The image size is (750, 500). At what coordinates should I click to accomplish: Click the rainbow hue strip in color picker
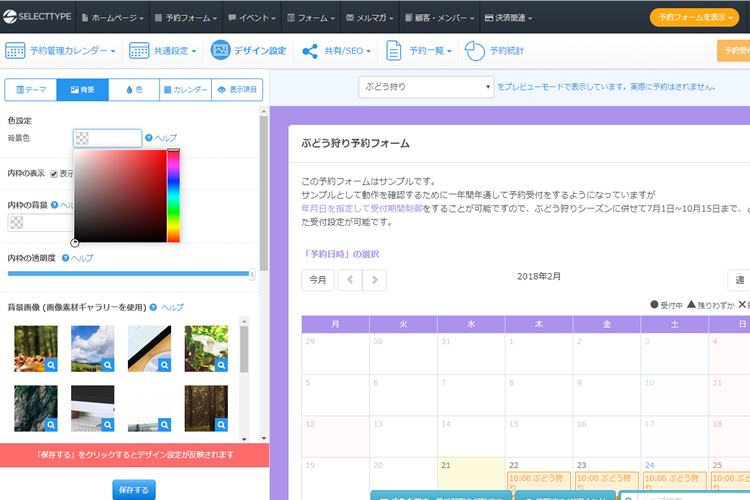pos(173,195)
